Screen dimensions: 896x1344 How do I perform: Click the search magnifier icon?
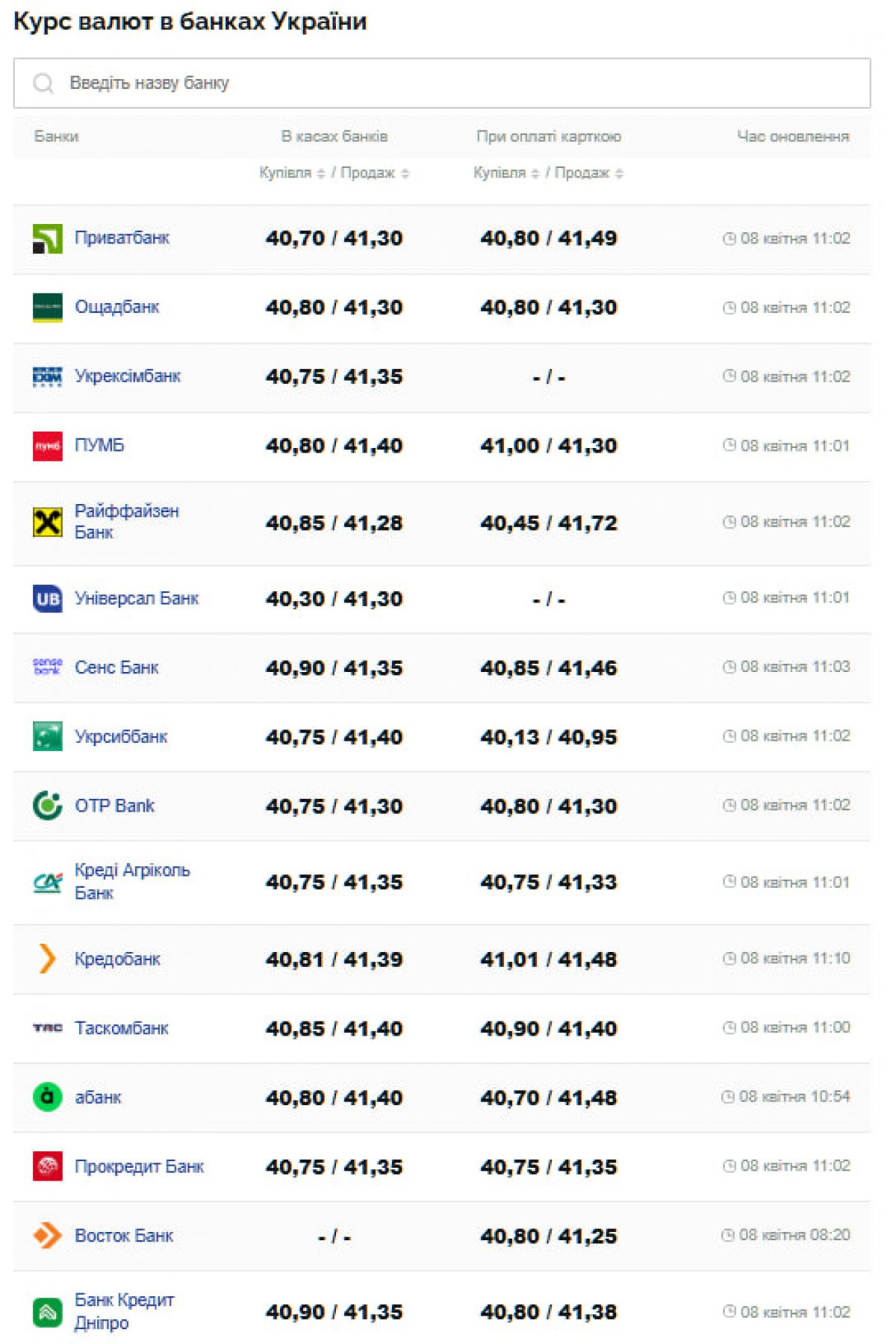43,83
